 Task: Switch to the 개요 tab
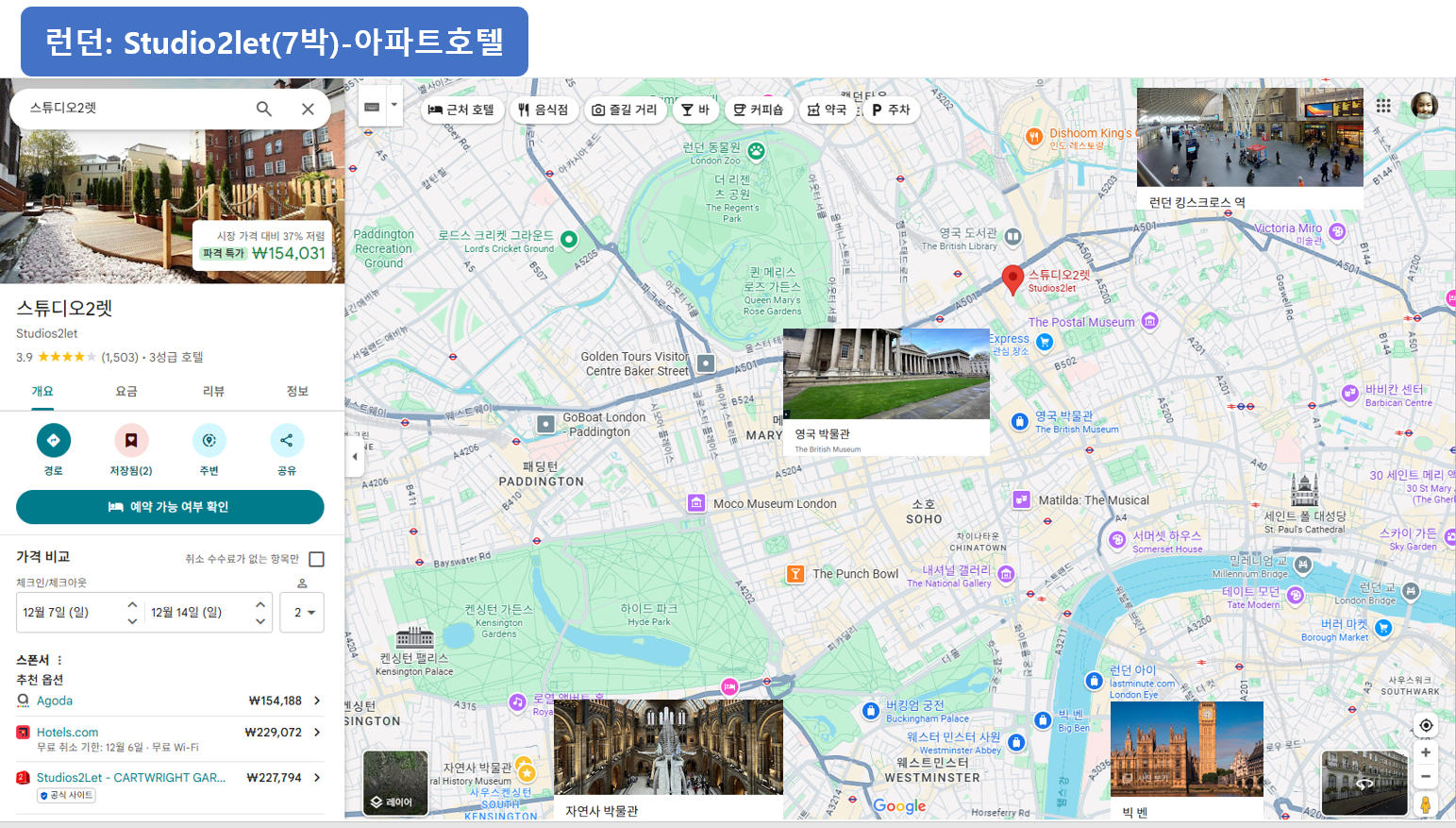[x=42, y=391]
